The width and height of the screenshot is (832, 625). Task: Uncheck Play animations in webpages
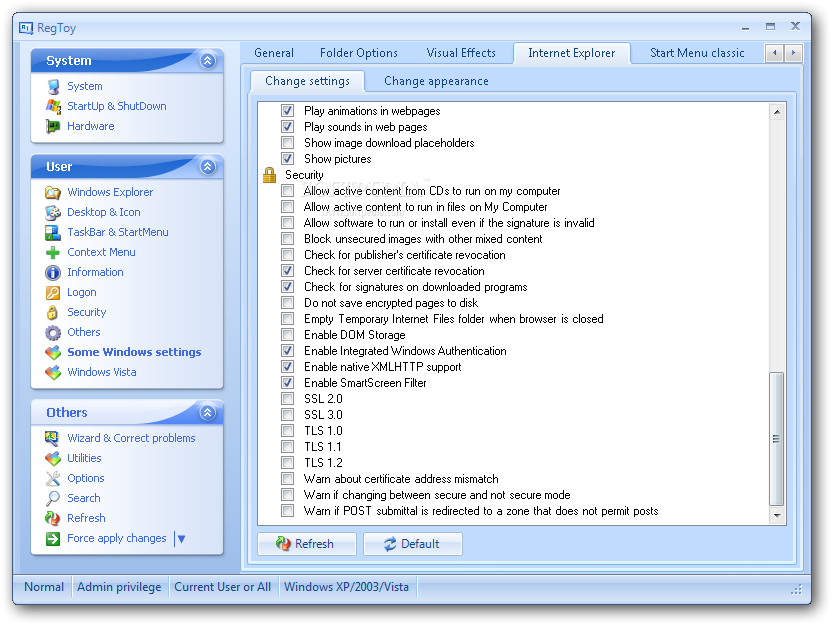(x=288, y=111)
